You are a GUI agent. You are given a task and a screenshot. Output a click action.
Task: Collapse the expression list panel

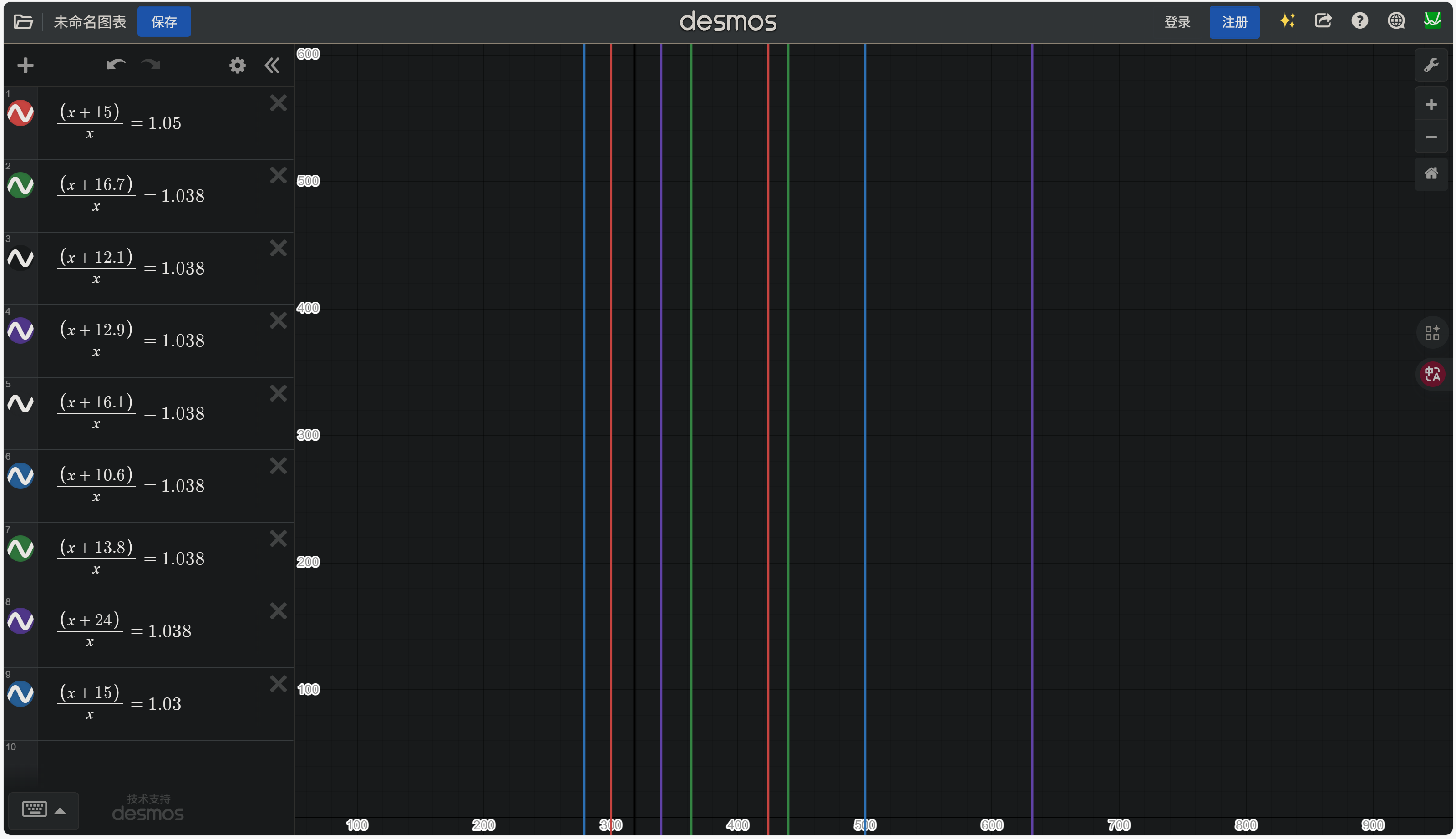(x=272, y=65)
